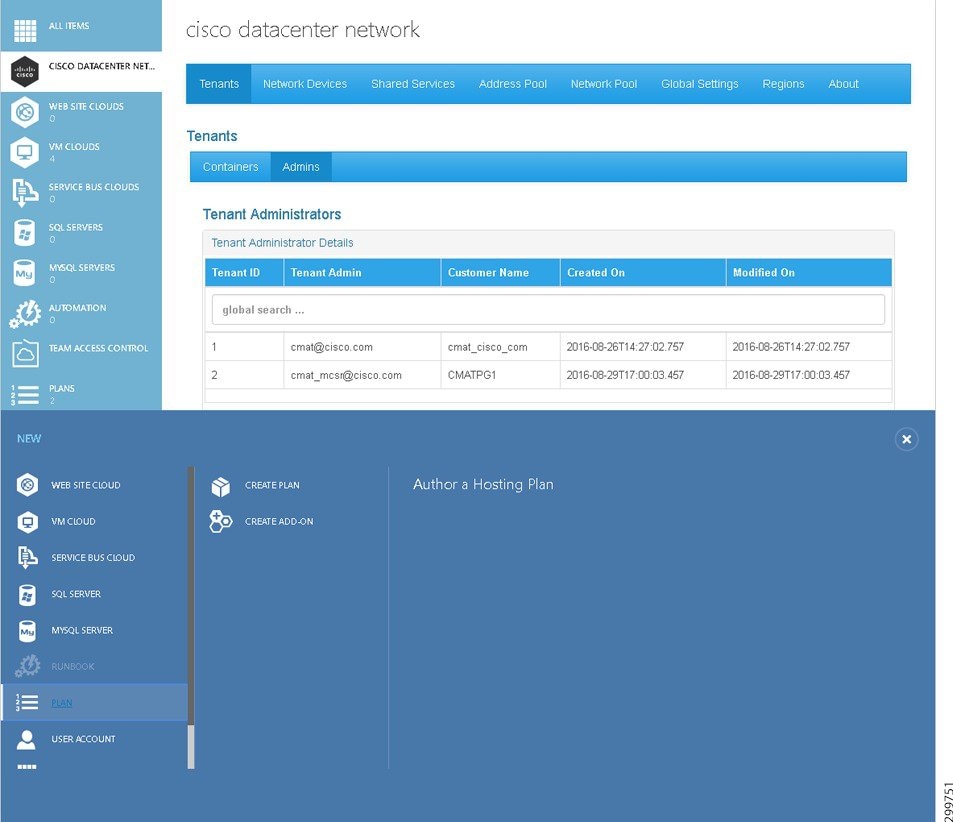Switch to the Containers sub-tab
This screenshot has height=822, width=953.
point(230,167)
